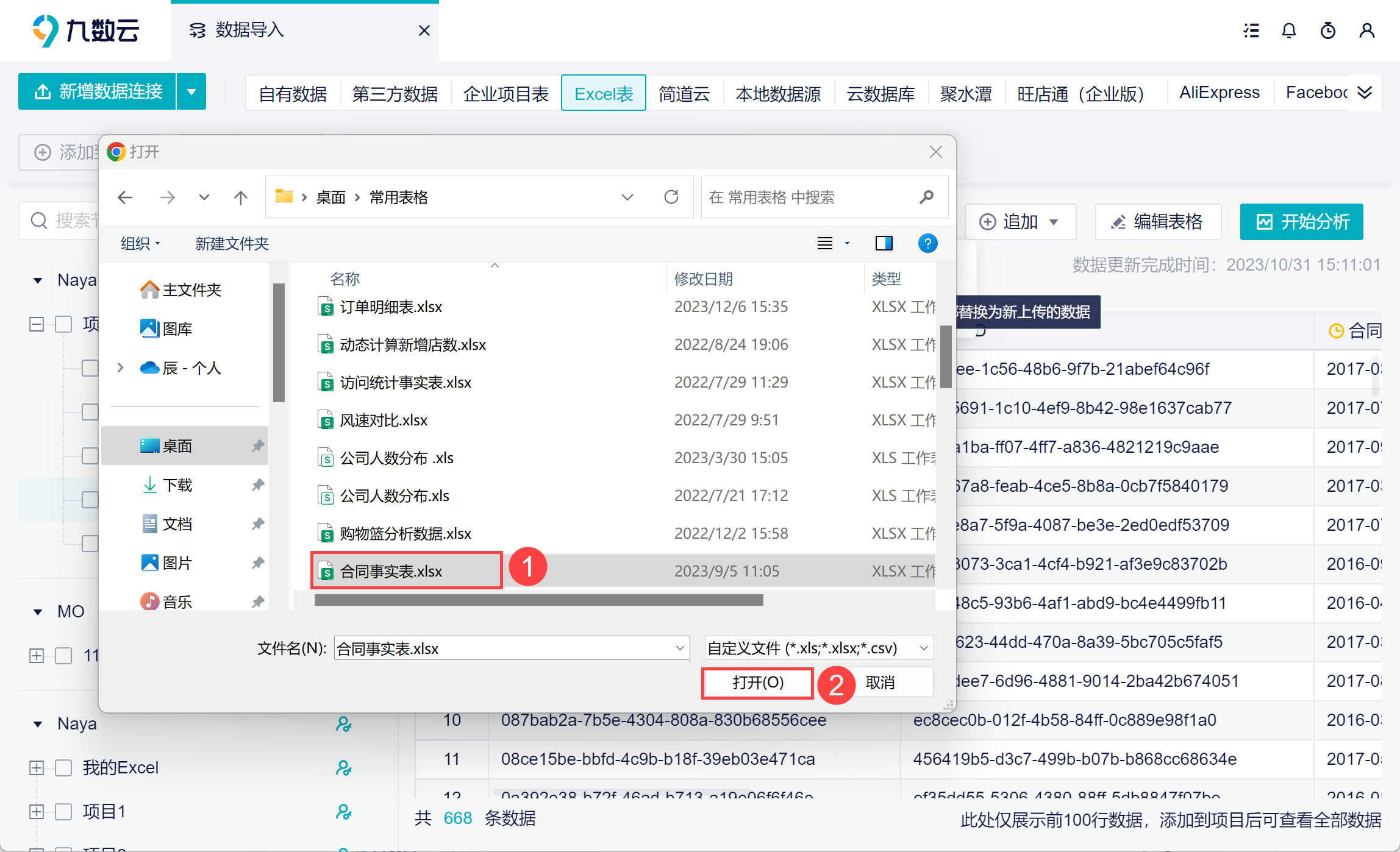Screen dimensions: 1400x852
Task: Go up one folder level arrow
Action: (x=241, y=197)
